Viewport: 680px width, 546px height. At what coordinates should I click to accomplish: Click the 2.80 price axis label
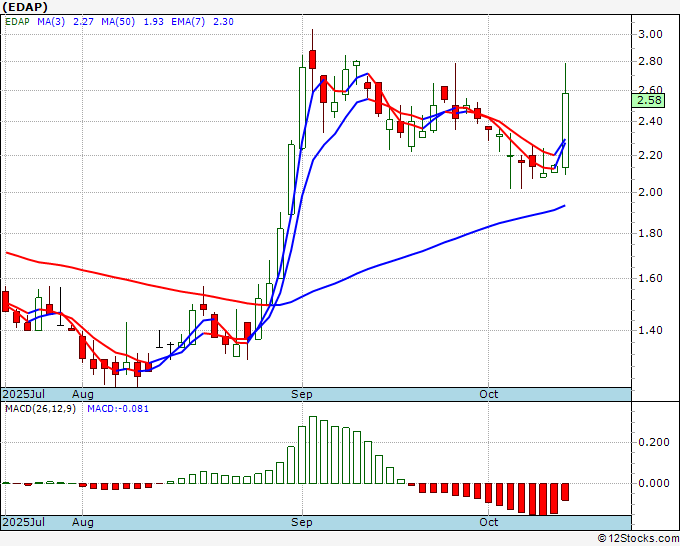click(651, 61)
